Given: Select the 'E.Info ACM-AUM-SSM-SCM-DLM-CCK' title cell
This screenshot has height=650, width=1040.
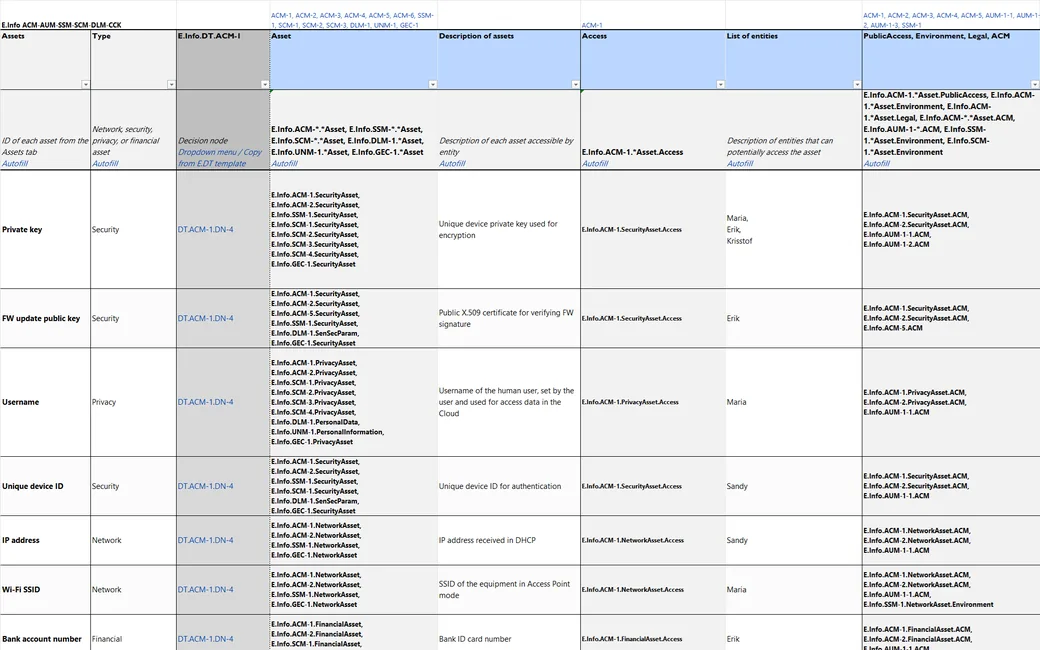Looking at the screenshot, I should point(62,25).
